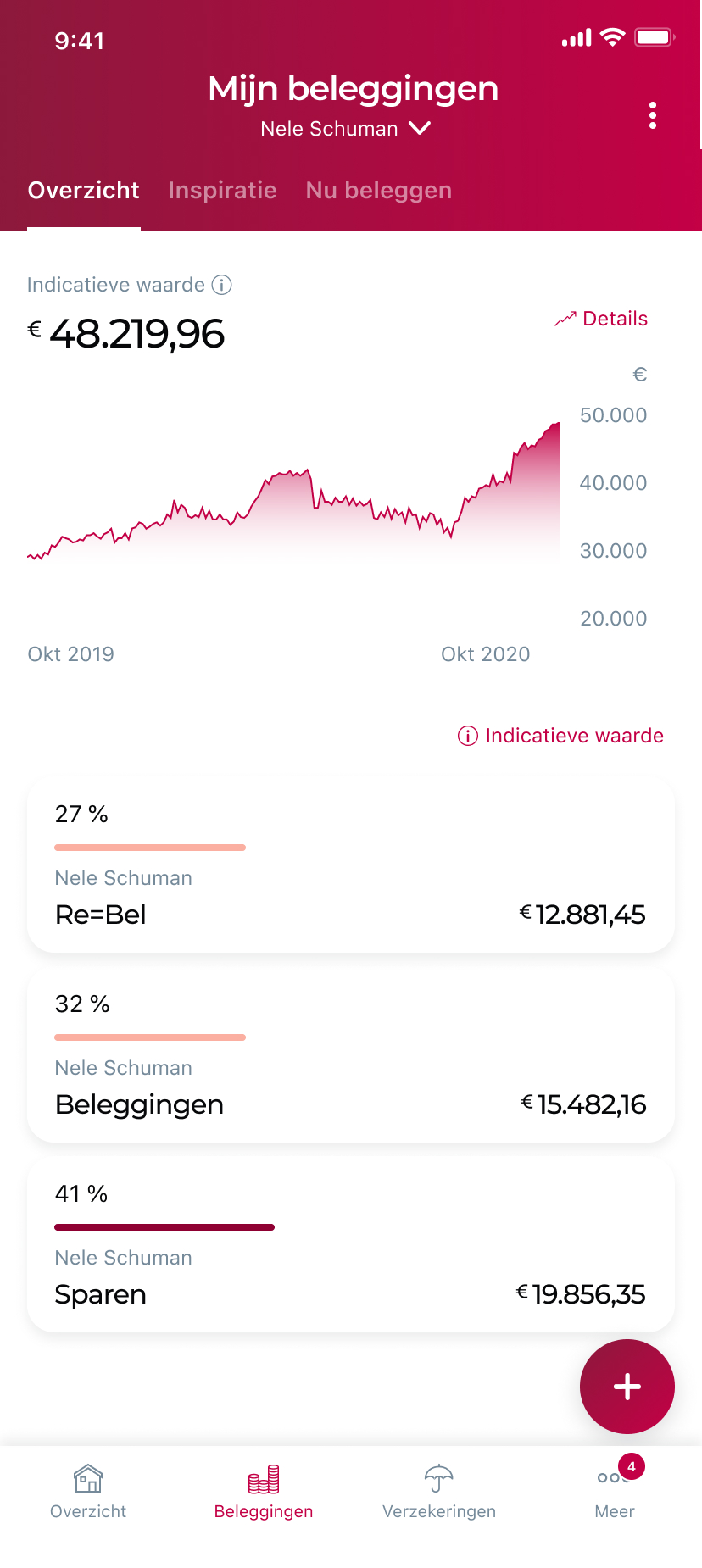Click the 27% Re=Bel progress bar
Screen dimensions: 702x1568
click(150, 847)
